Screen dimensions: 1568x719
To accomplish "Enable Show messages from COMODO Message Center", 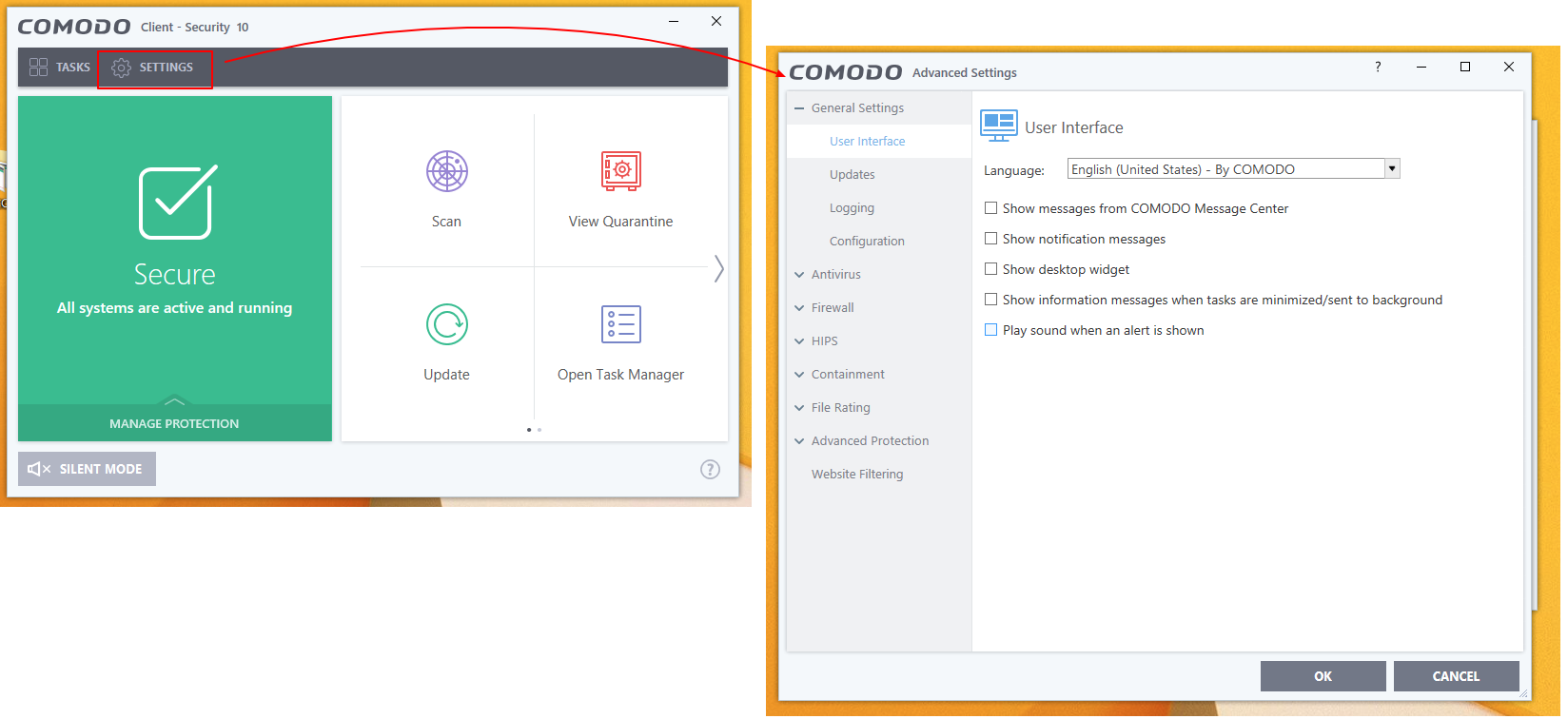I will pyautogui.click(x=990, y=208).
